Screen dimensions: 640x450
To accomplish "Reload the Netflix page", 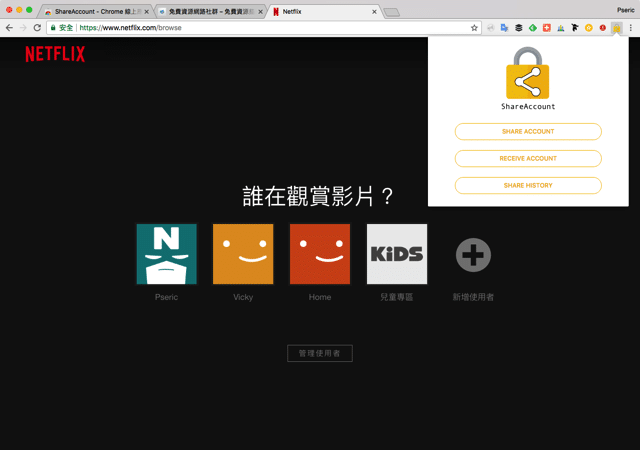I will coord(37,28).
